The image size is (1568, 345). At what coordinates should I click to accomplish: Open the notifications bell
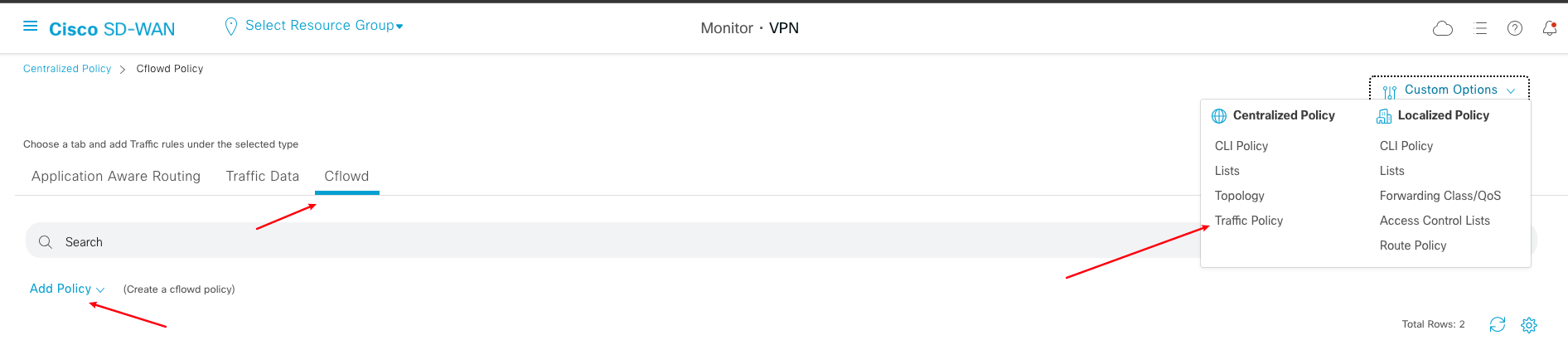pos(1549,29)
